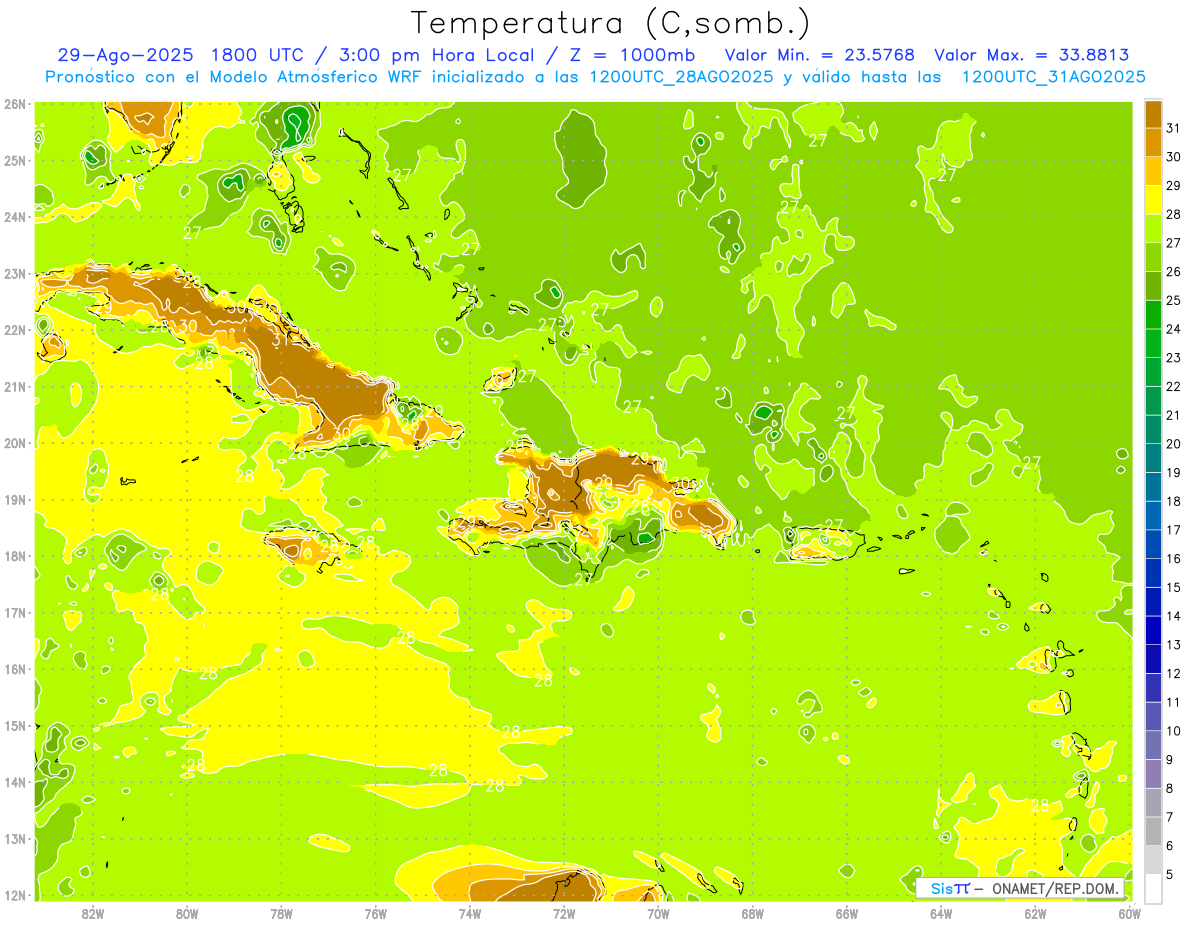The width and height of the screenshot is (1200, 927).
Task: Click the 26N latitude axis label
Action: (x=15, y=104)
